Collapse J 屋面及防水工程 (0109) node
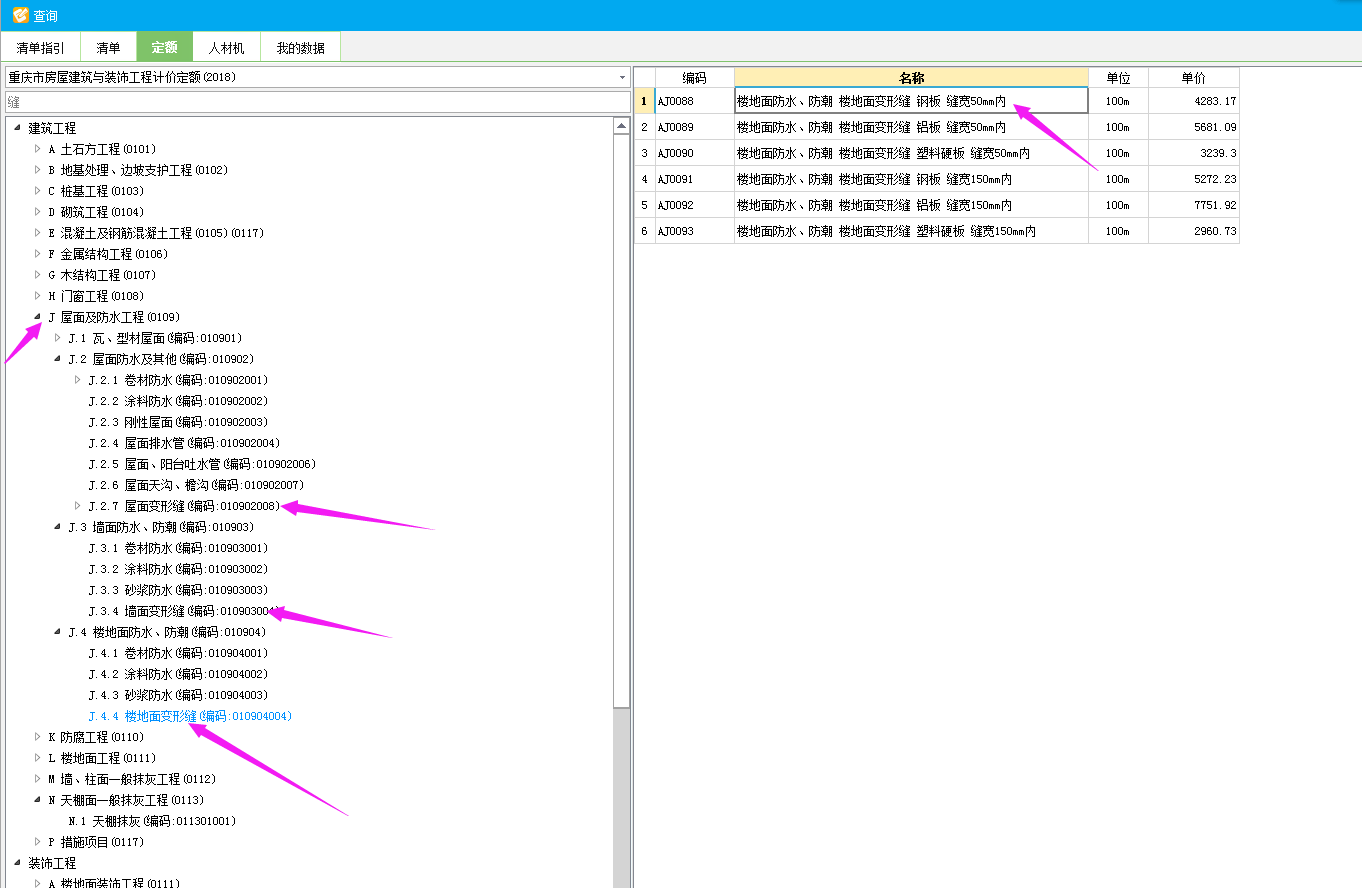 (x=38, y=317)
